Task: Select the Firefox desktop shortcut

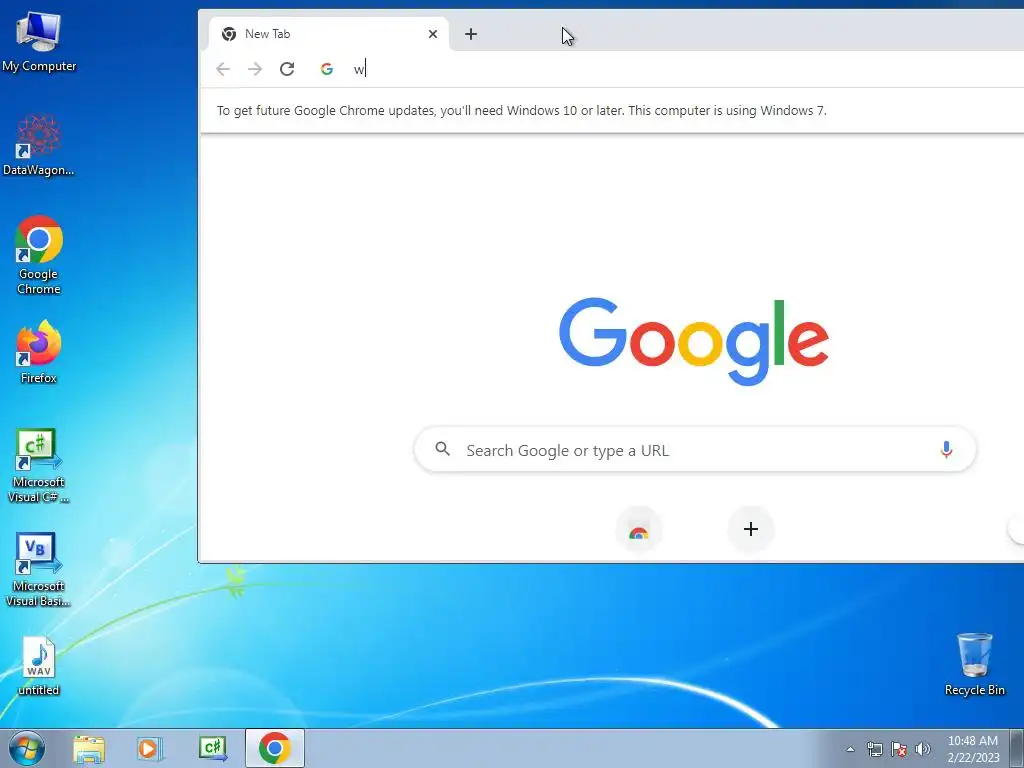Action: [39, 352]
